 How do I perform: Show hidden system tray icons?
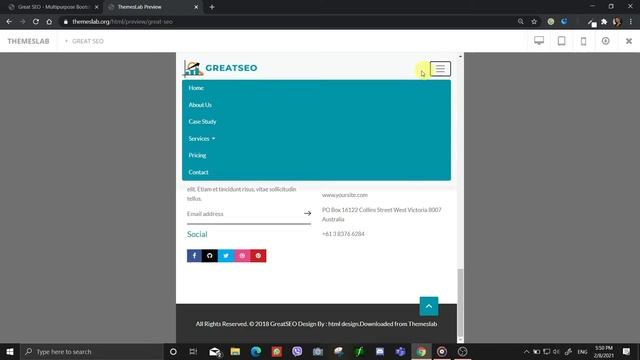527,351
